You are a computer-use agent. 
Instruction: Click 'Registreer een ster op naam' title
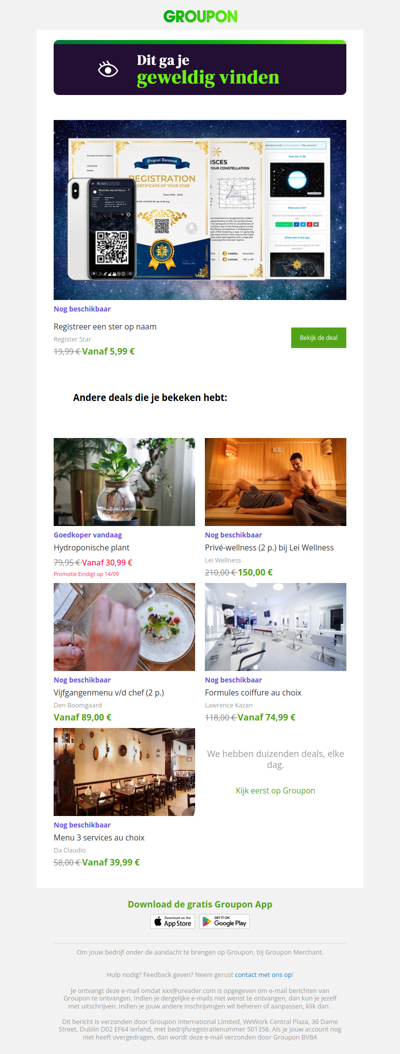[x=105, y=327]
